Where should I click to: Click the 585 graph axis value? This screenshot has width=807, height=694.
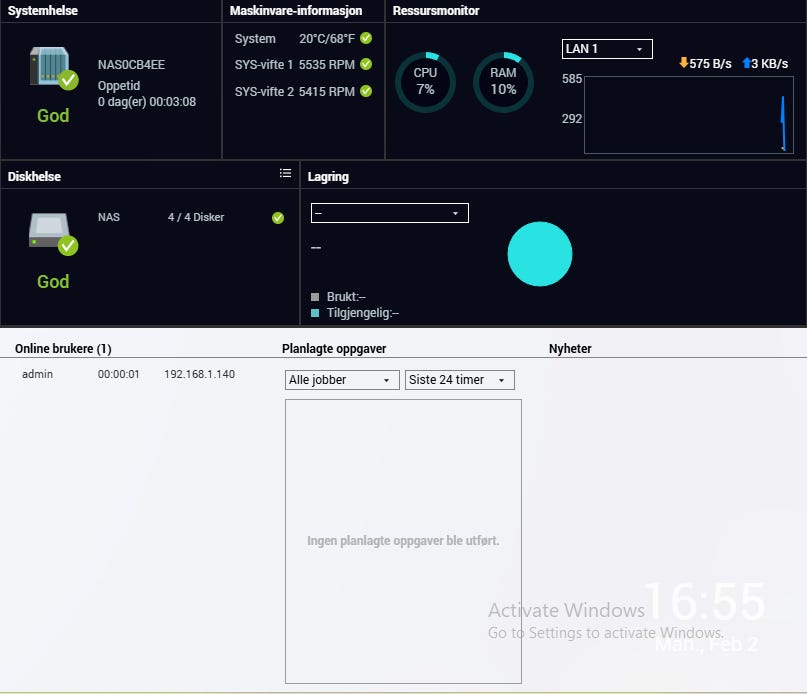572,79
